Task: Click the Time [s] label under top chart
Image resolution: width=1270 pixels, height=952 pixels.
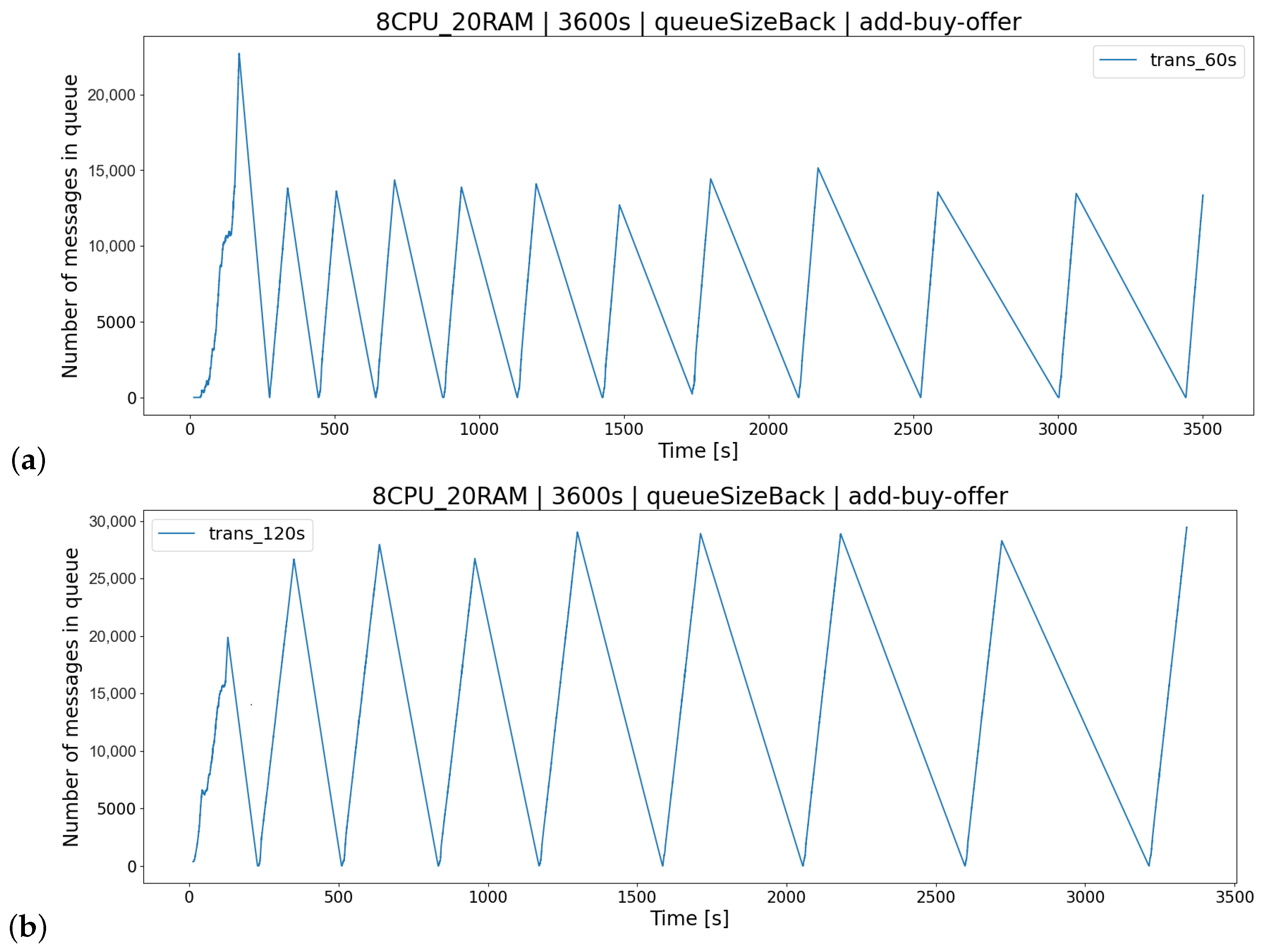Action: pos(698,451)
